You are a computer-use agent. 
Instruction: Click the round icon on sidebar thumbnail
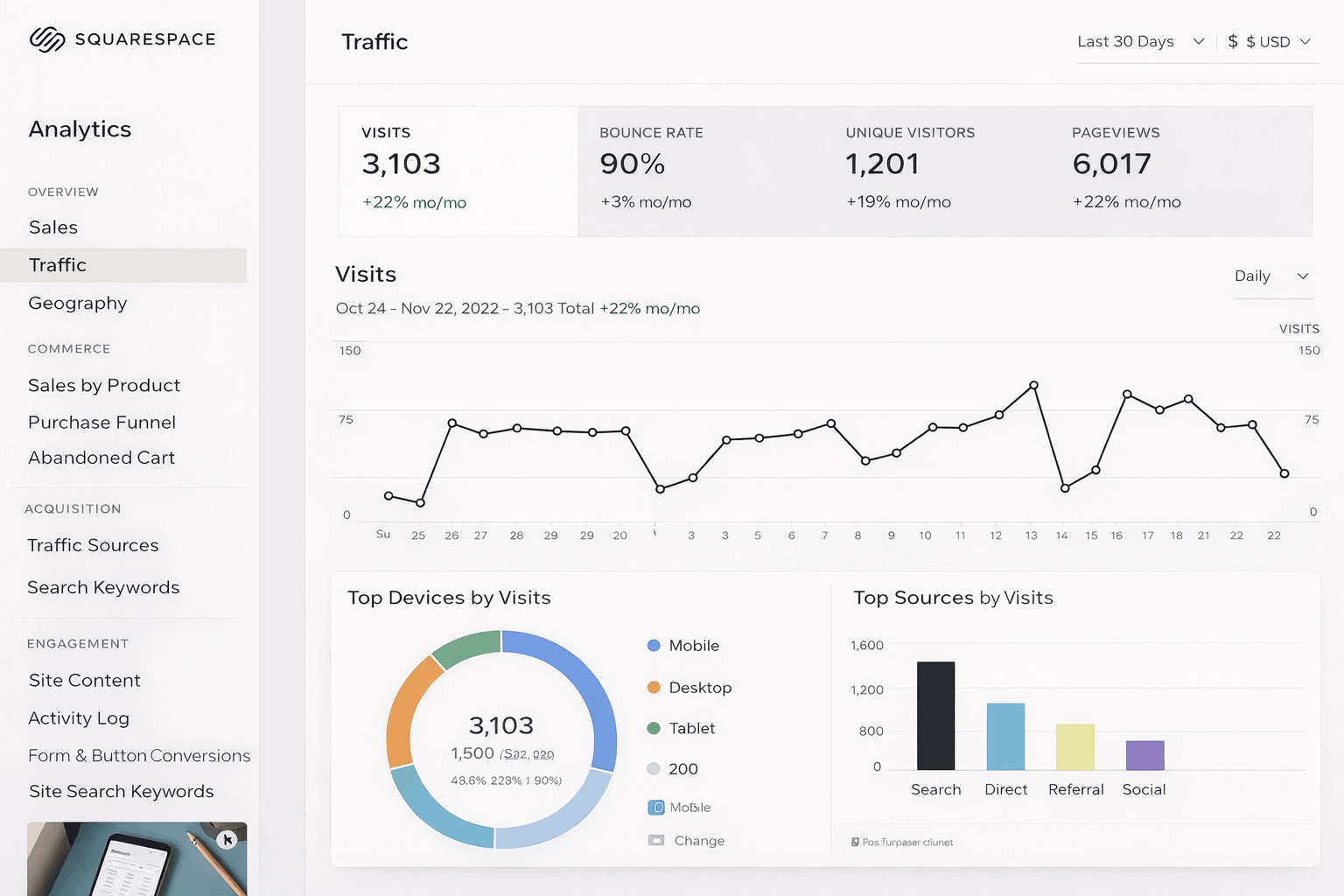pyautogui.click(x=227, y=840)
